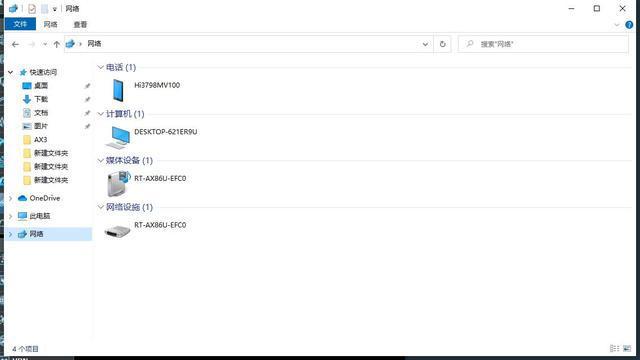Viewport: 640px width, 360px height.
Task: Switch to large icons view in status bar
Action: [x=627, y=348]
